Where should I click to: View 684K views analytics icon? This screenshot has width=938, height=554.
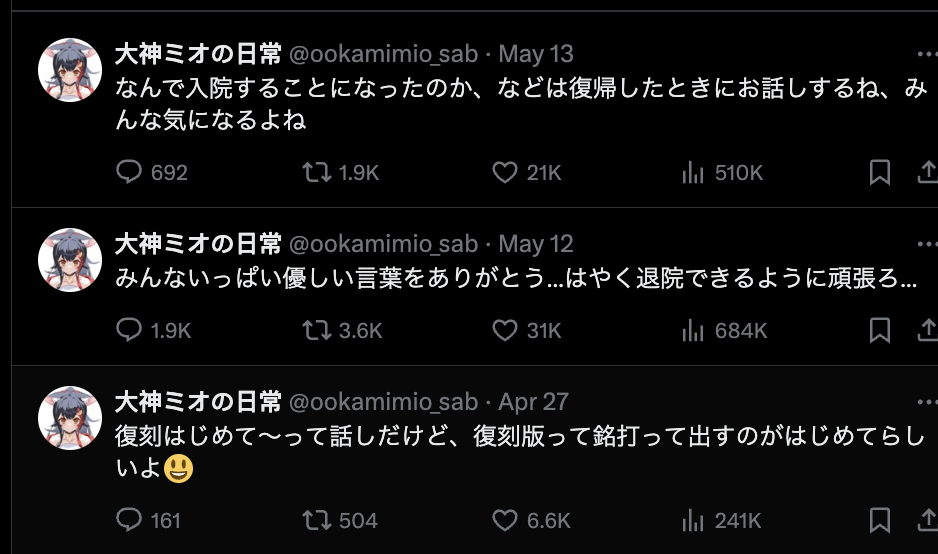click(x=693, y=330)
